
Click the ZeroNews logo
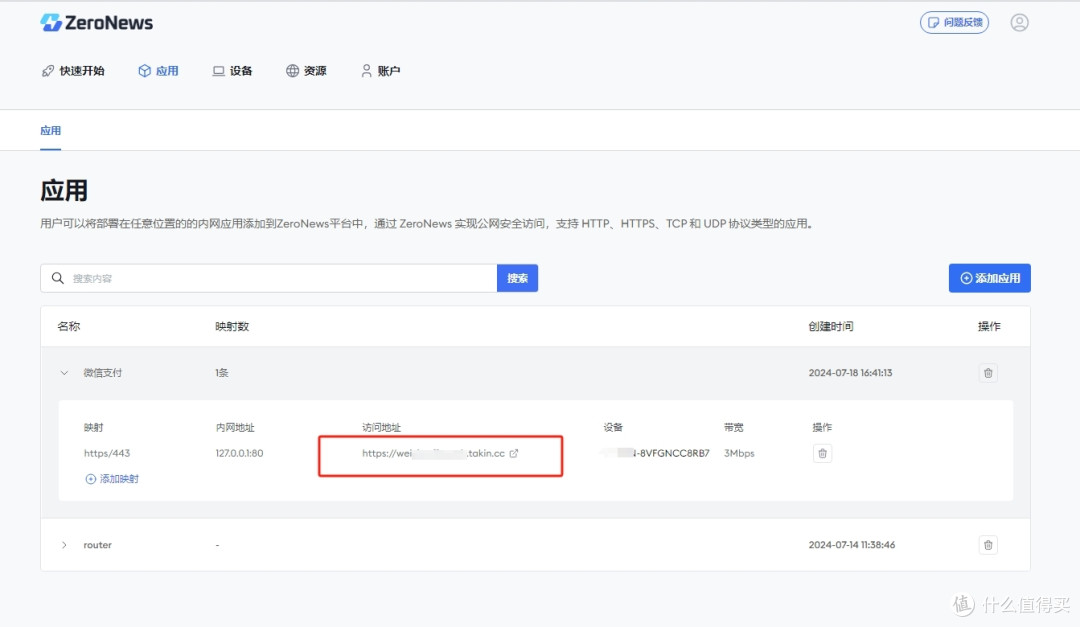(x=96, y=23)
